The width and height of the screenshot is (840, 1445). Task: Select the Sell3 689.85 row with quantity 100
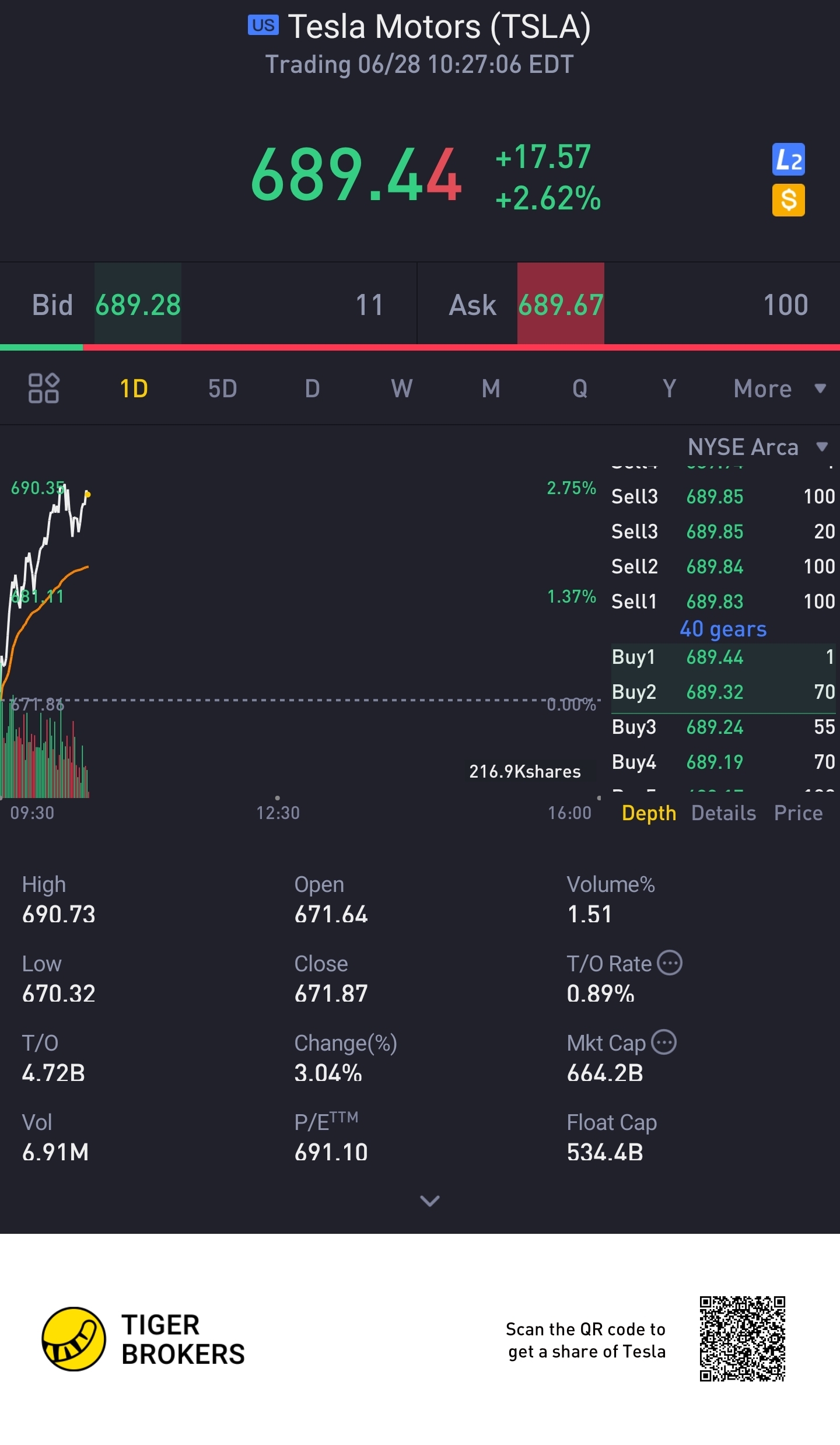(723, 496)
